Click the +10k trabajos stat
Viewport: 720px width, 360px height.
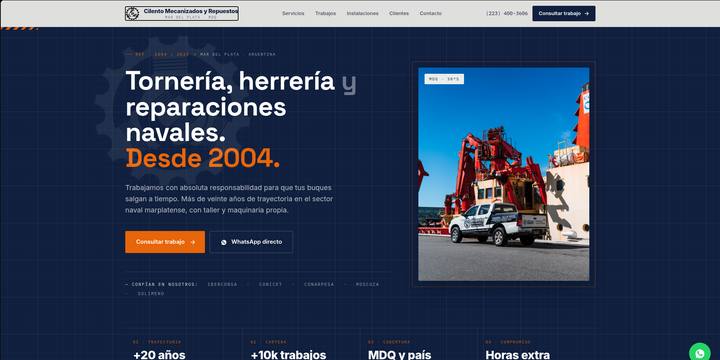coord(288,355)
